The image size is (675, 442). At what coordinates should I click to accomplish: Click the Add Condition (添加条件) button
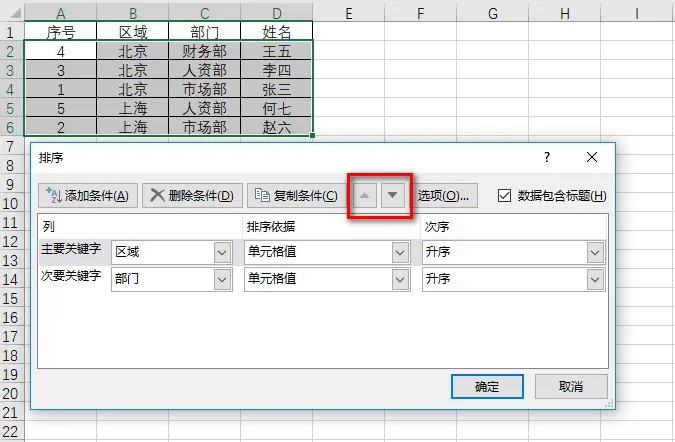88,196
